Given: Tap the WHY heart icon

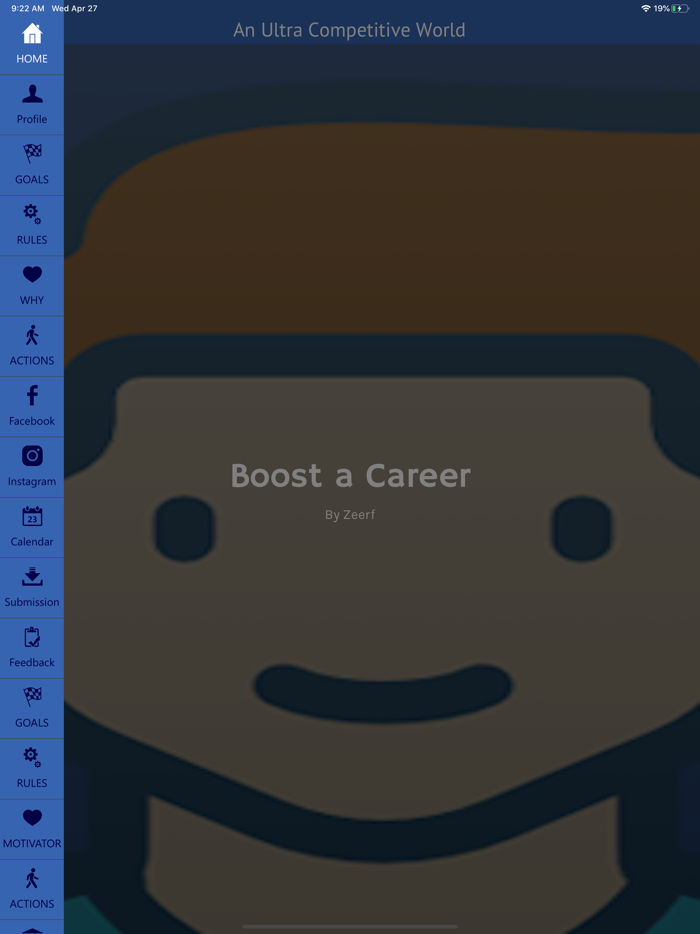Looking at the screenshot, I should 32,275.
